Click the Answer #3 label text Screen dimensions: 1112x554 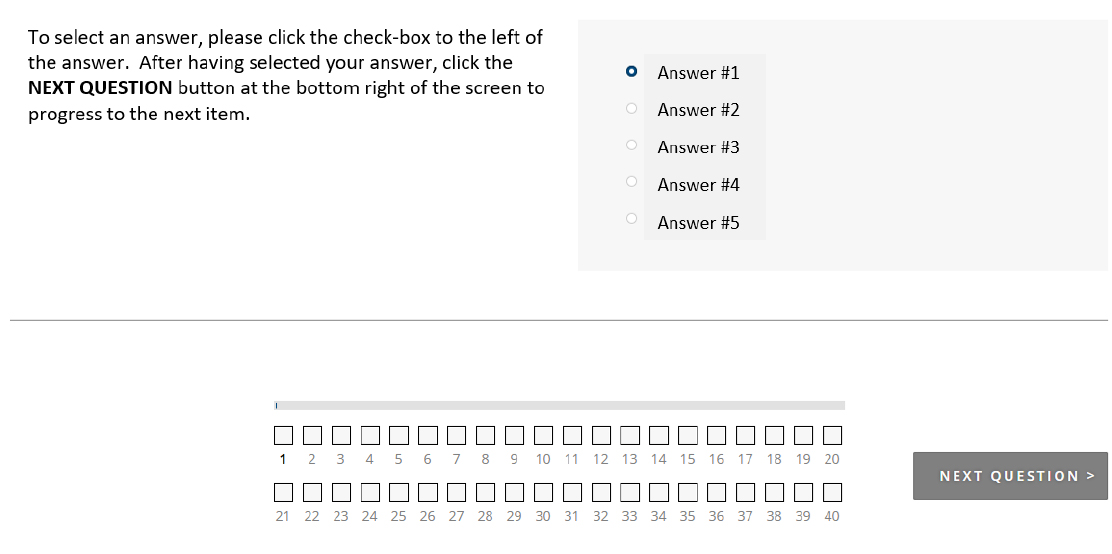point(698,147)
